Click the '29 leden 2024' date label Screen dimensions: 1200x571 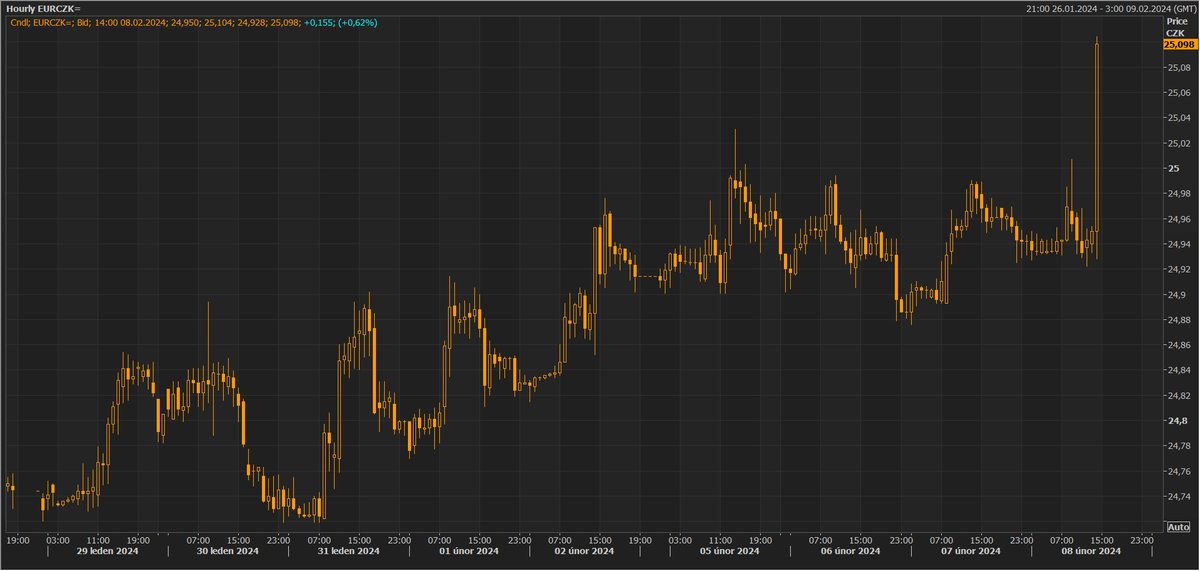click(x=107, y=551)
